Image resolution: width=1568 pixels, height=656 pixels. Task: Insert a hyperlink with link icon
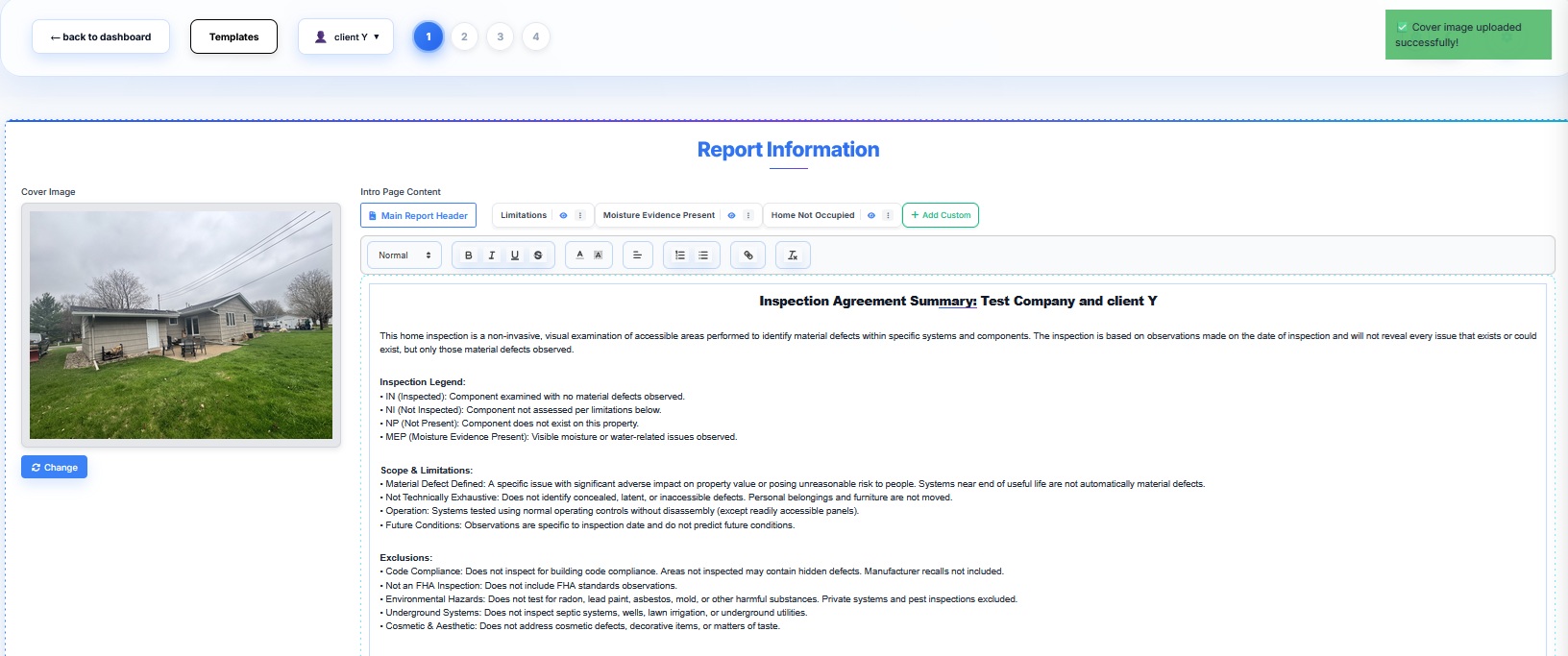point(748,255)
